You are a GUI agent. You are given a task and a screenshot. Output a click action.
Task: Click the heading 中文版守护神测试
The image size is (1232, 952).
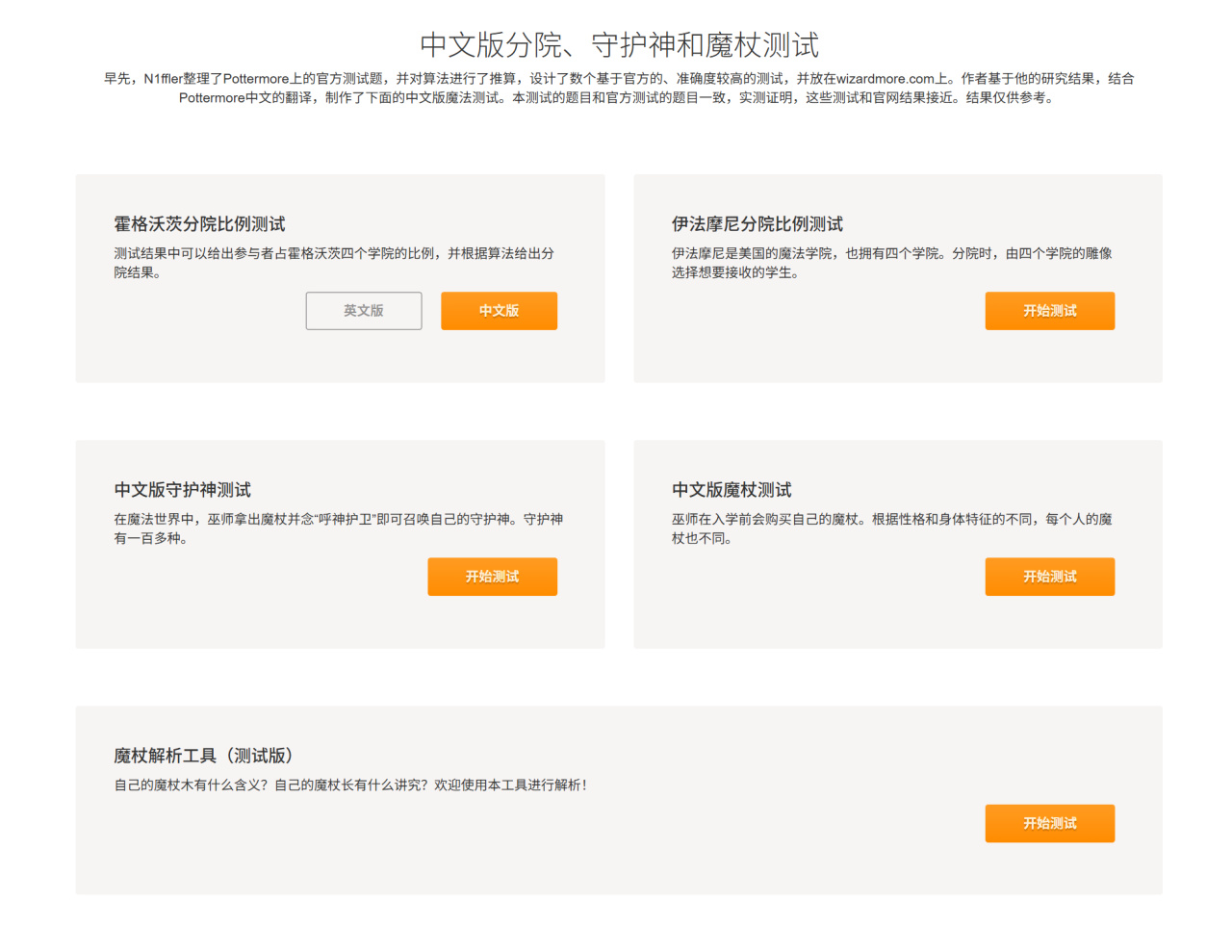tap(183, 490)
